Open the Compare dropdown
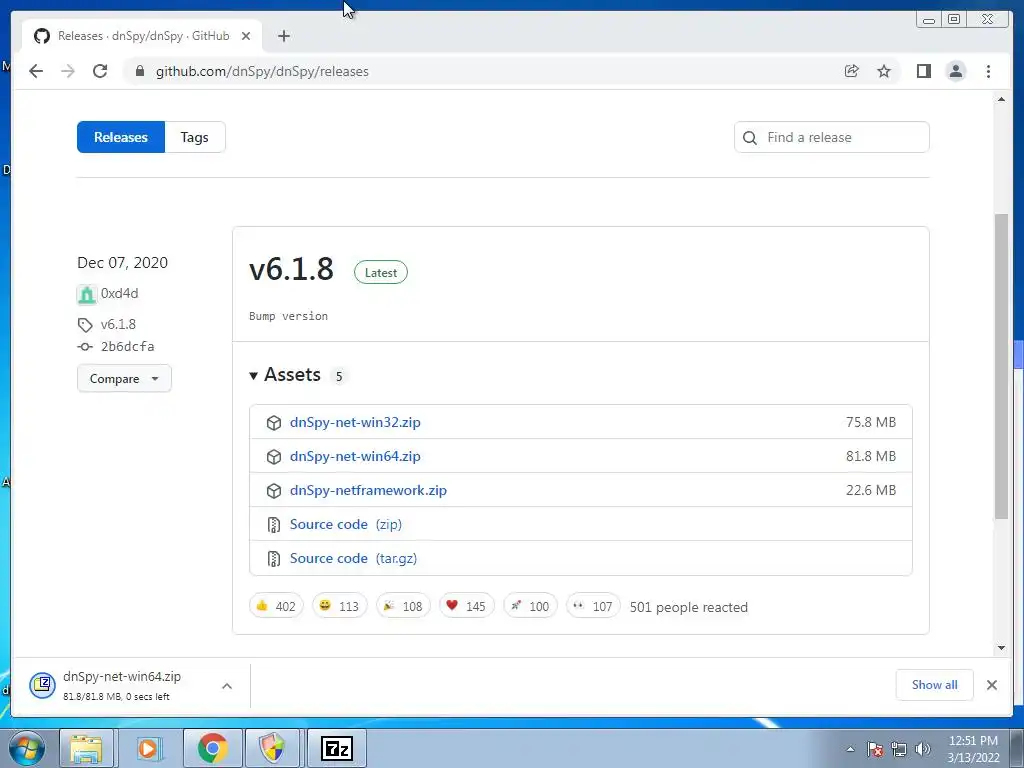 click(x=124, y=379)
